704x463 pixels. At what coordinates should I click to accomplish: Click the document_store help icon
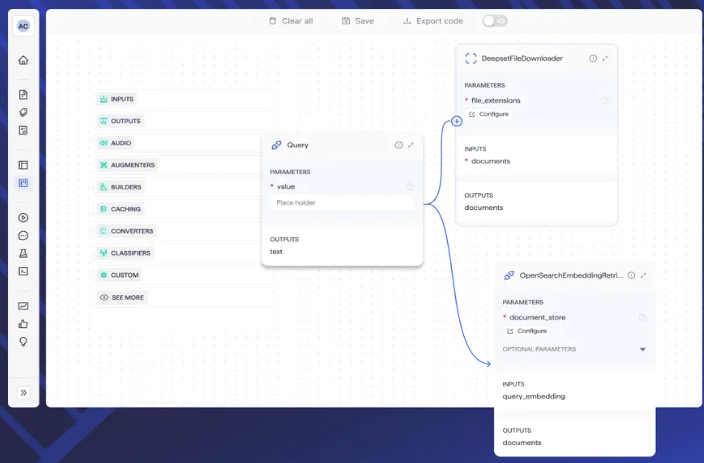642,317
